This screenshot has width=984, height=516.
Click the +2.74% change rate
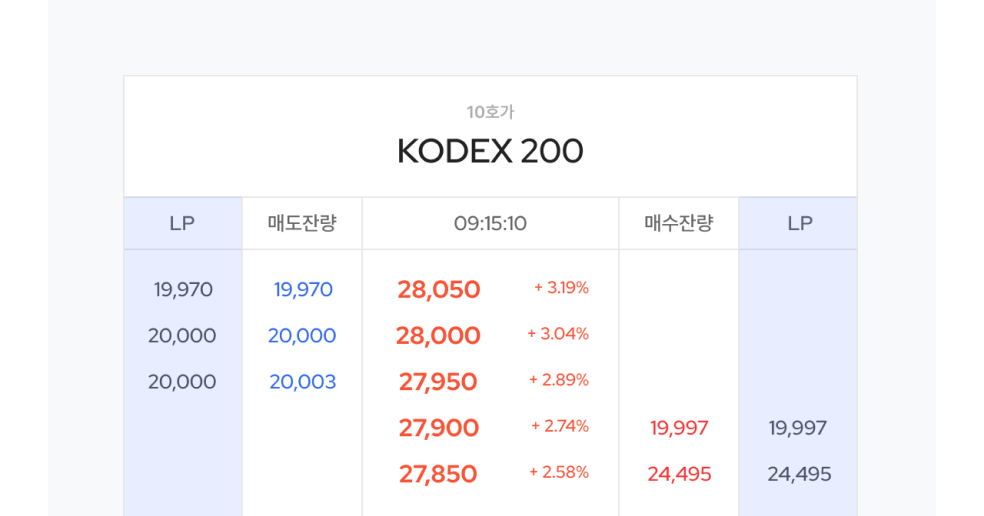560,426
